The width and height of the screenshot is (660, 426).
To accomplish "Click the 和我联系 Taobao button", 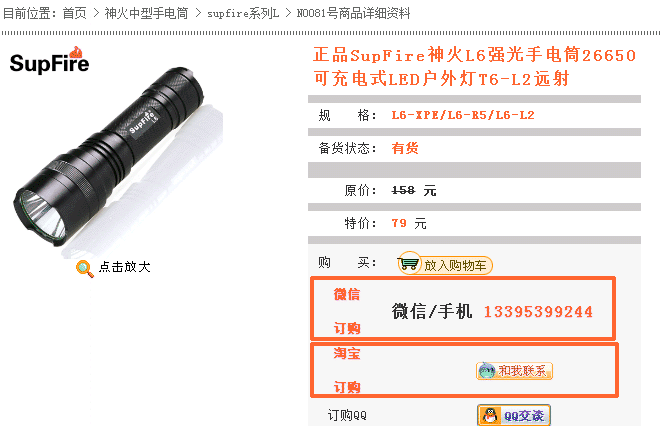I will 514,371.
